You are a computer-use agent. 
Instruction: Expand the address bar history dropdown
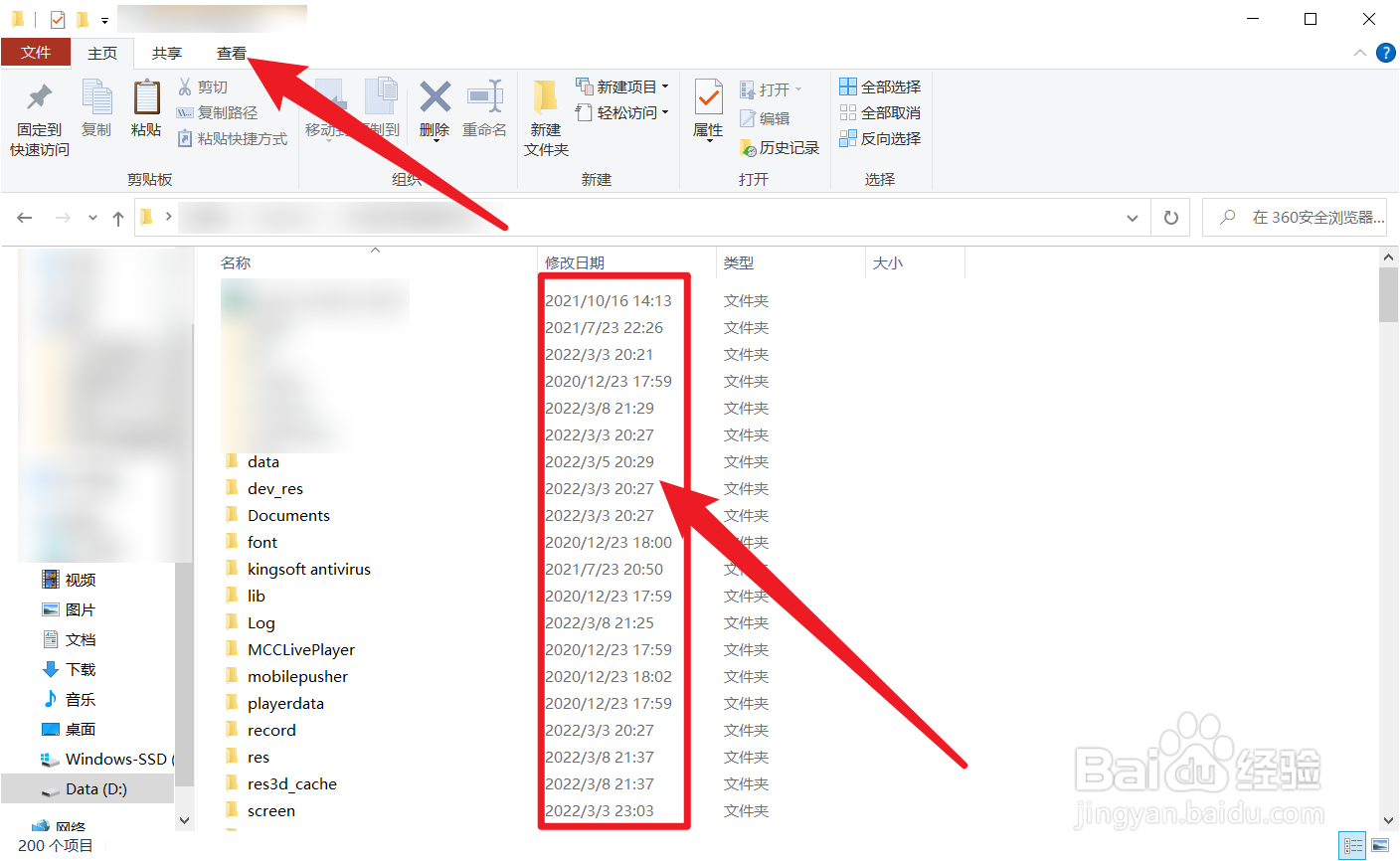pyautogui.click(x=1132, y=218)
